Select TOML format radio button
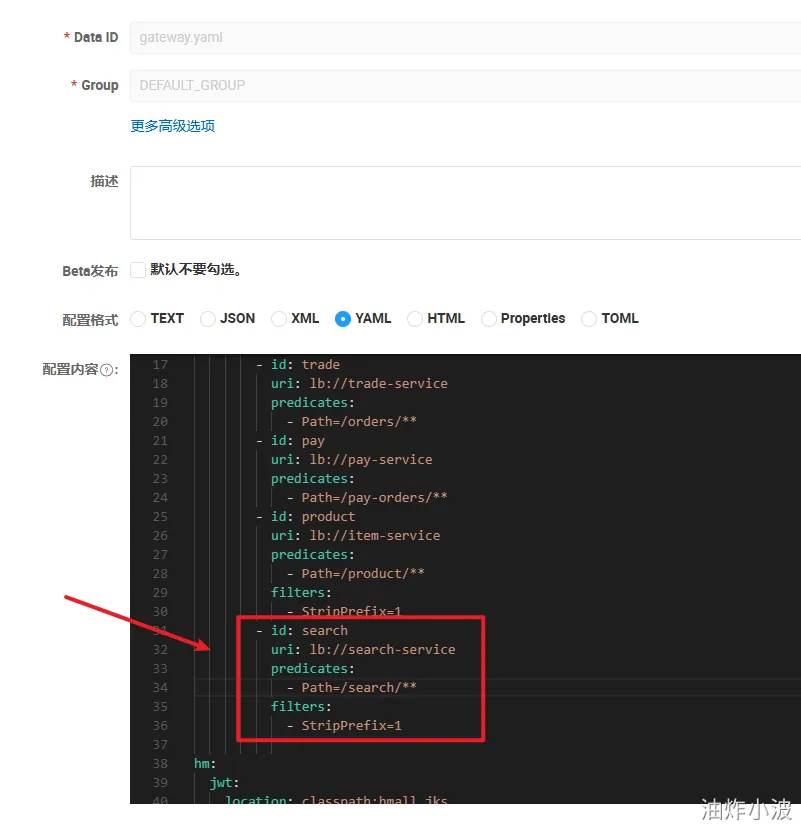Viewport: 801px width, 830px height. coord(589,319)
